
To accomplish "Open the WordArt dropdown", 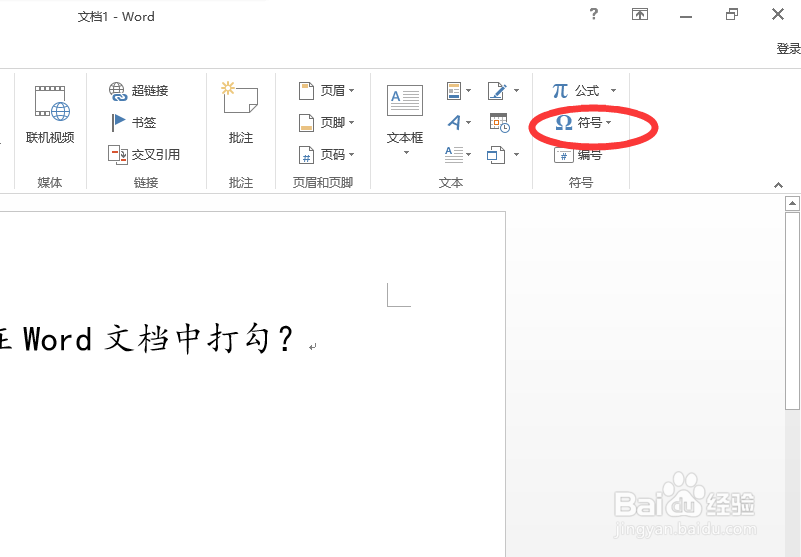I will click(x=458, y=123).
